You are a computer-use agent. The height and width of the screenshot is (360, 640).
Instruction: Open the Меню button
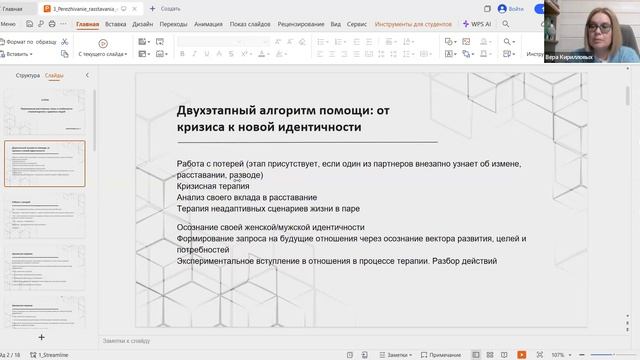pos(8,24)
